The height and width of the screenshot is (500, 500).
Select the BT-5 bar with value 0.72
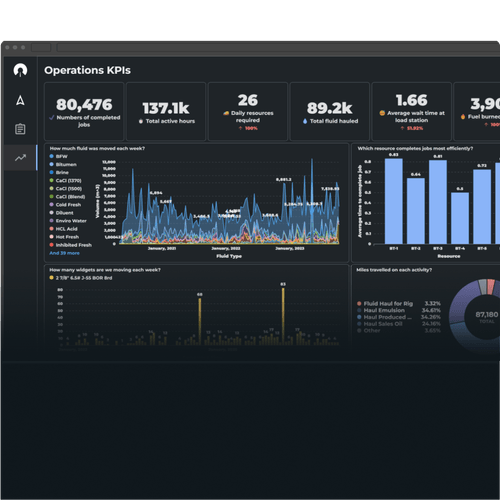coord(482,207)
